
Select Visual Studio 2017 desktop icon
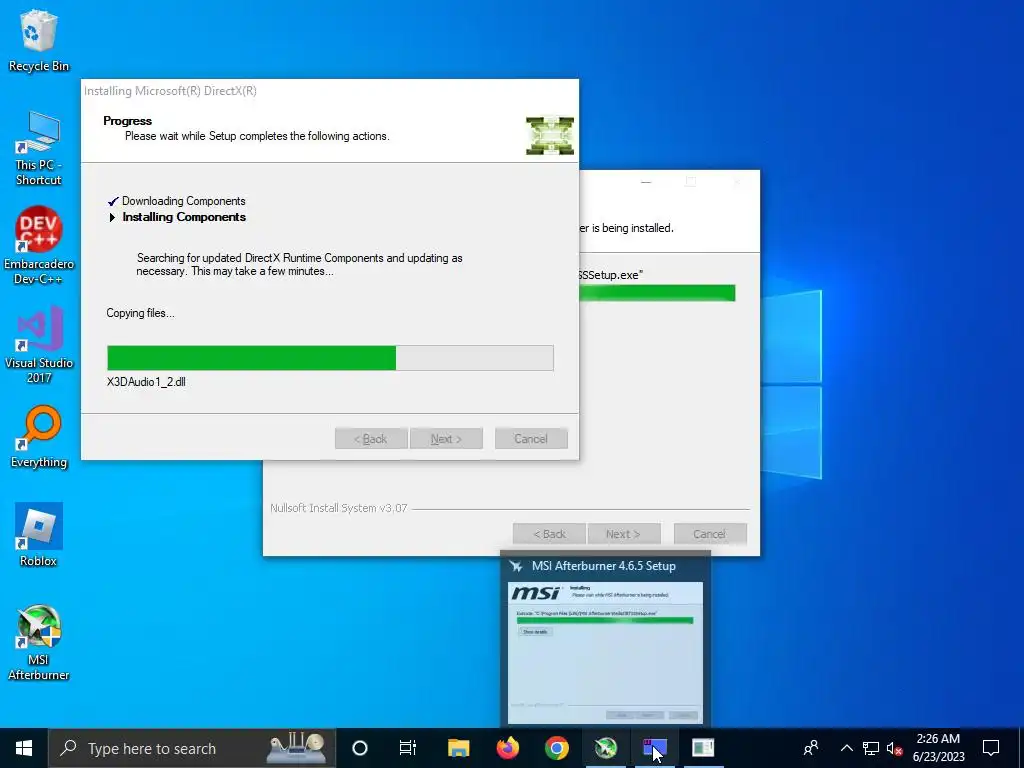click(x=39, y=345)
